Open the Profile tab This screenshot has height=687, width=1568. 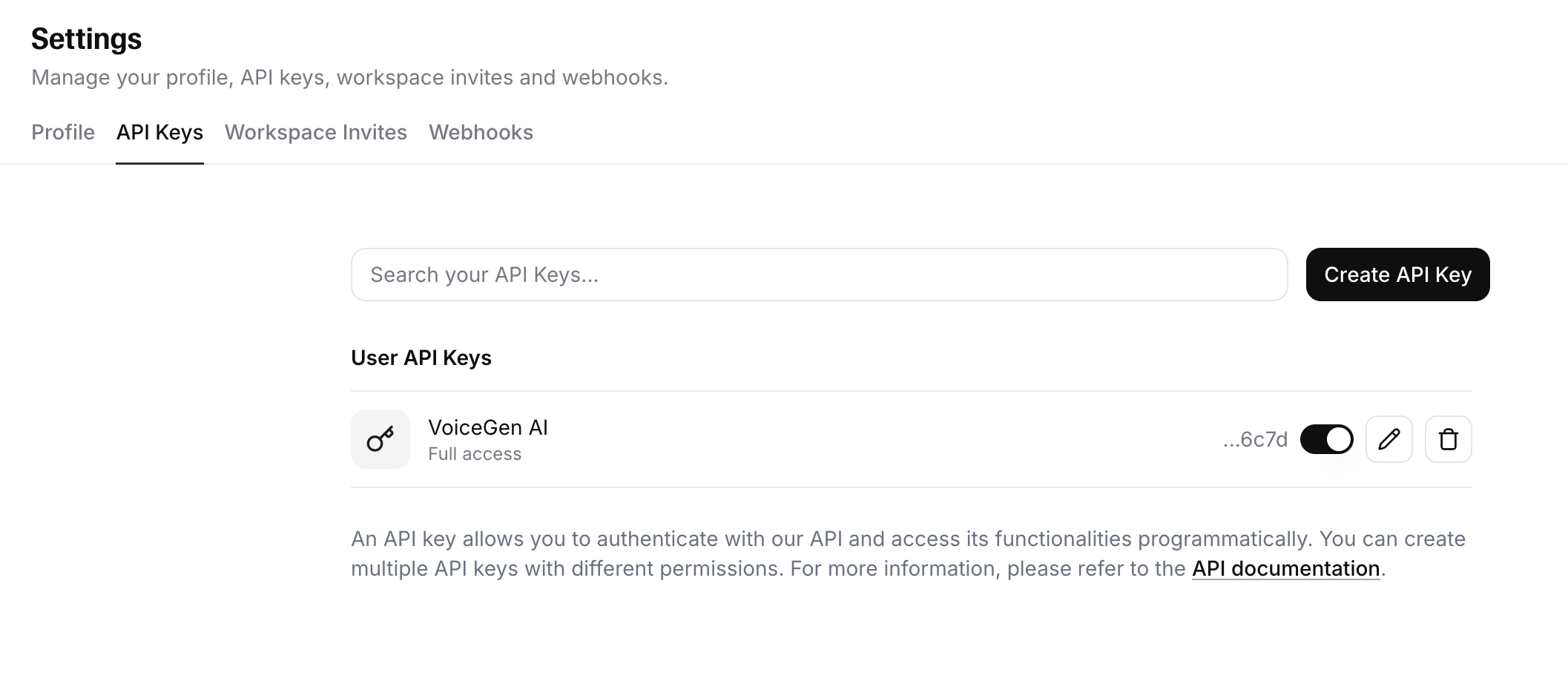(x=63, y=132)
